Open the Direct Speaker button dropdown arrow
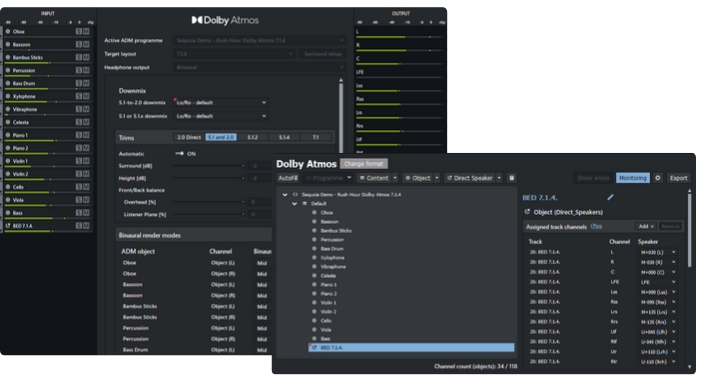 tap(499, 178)
